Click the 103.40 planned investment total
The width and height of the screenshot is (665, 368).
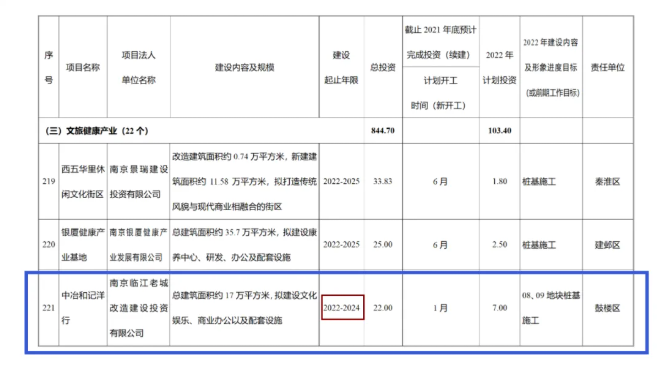pyautogui.click(x=500, y=131)
